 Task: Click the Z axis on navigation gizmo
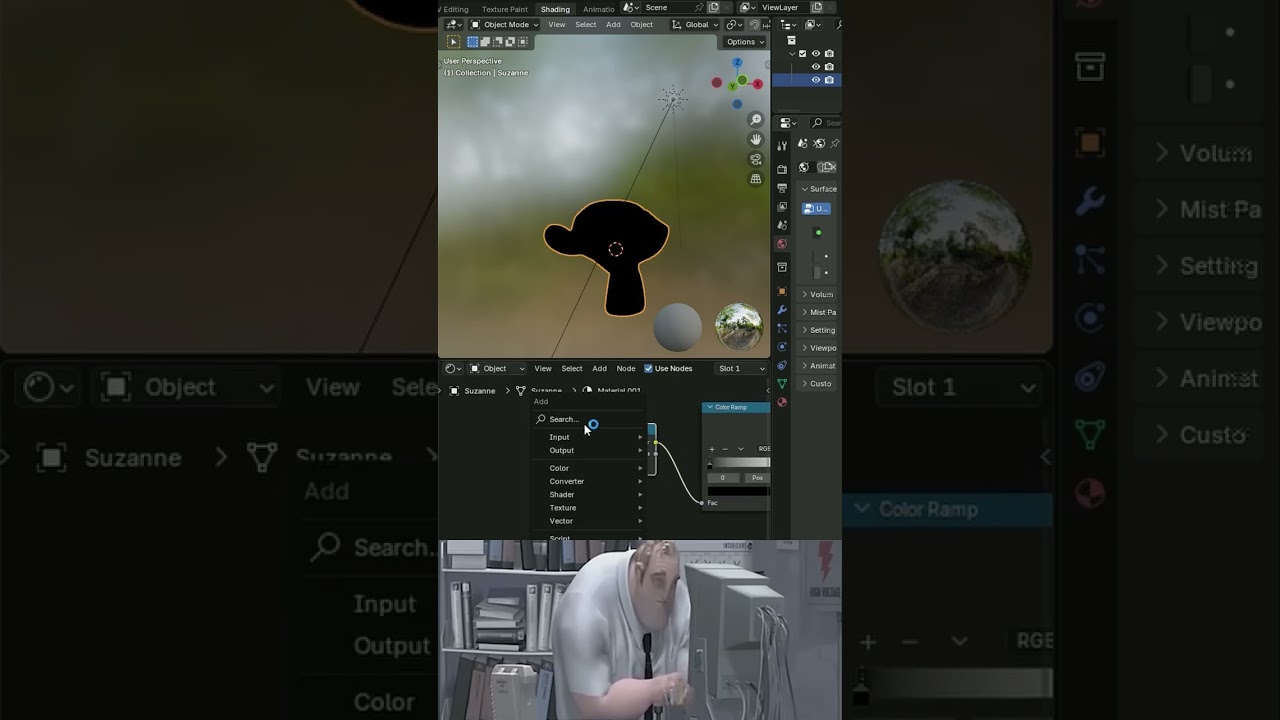pyautogui.click(x=737, y=62)
